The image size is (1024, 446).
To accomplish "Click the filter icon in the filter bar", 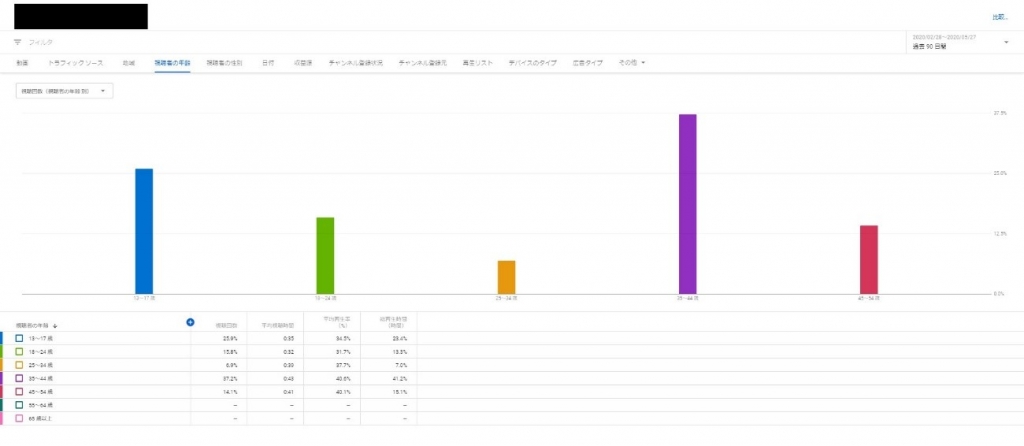I will pyautogui.click(x=18, y=42).
